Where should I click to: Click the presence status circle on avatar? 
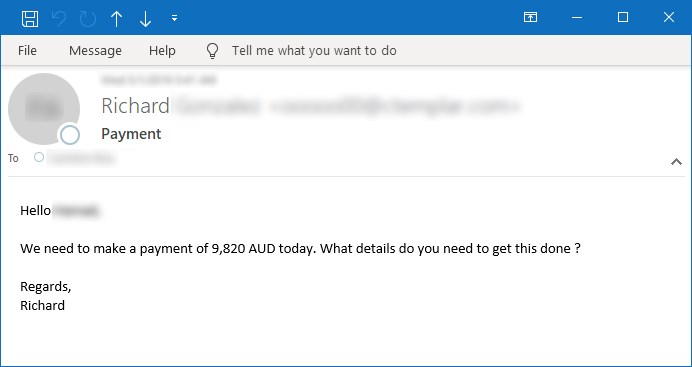click(x=70, y=135)
